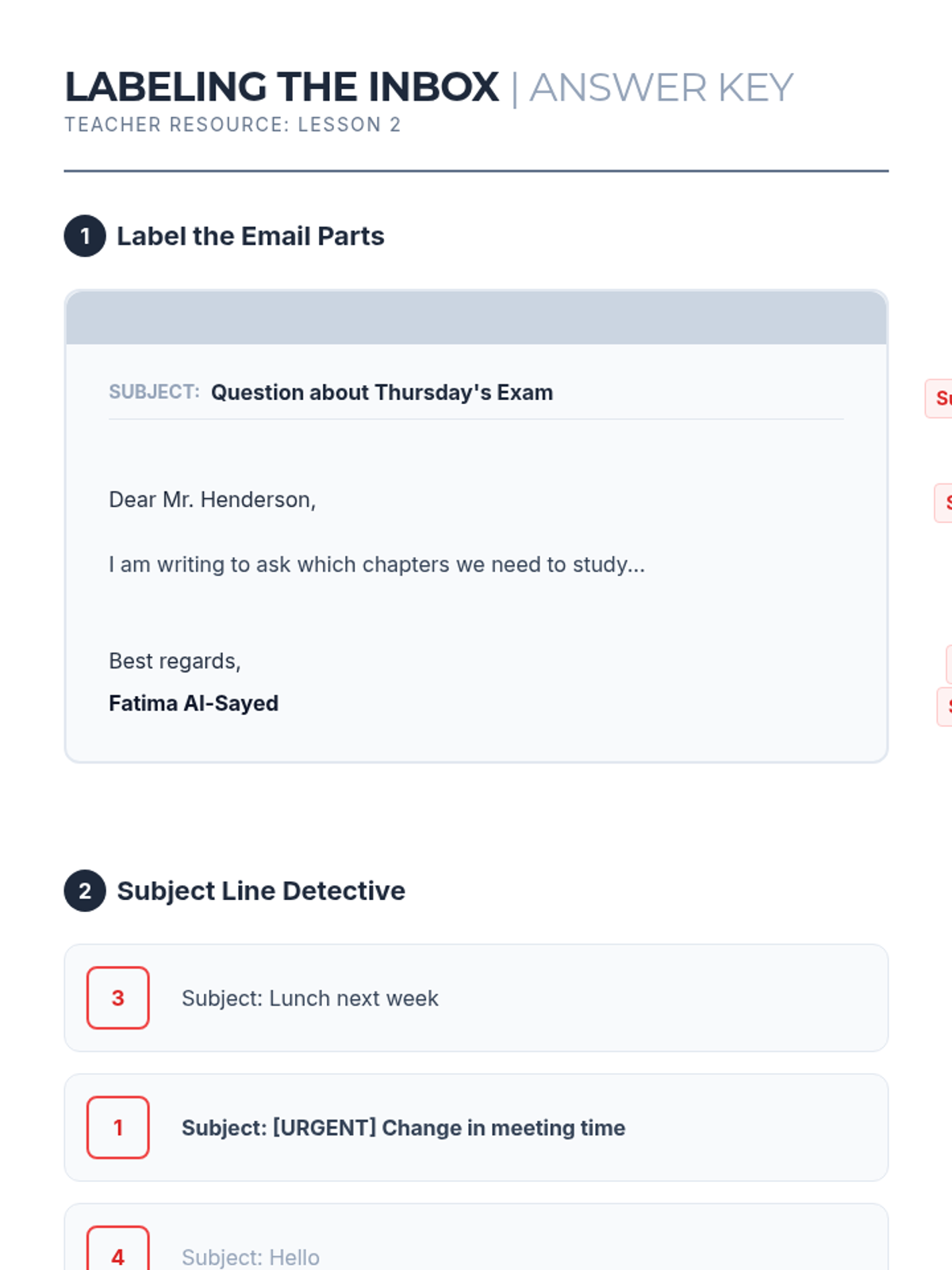
Task: Click the number 2 section badge
Action: pyautogui.click(x=85, y=891)
